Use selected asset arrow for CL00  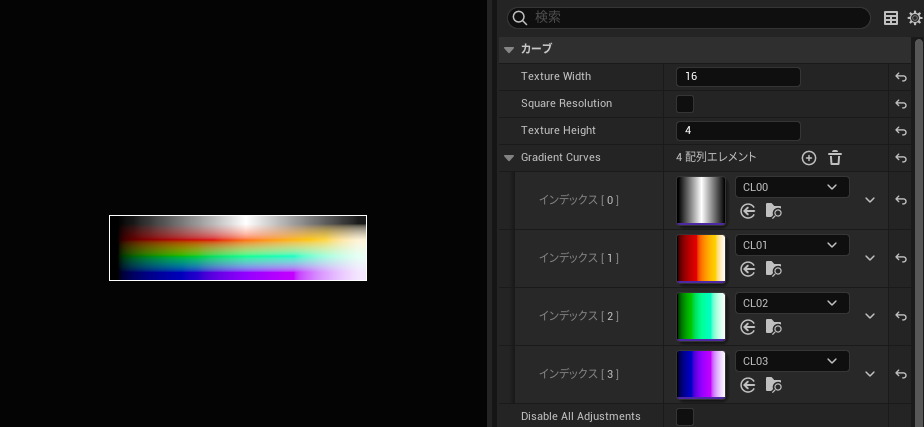(x=747, y=211)
